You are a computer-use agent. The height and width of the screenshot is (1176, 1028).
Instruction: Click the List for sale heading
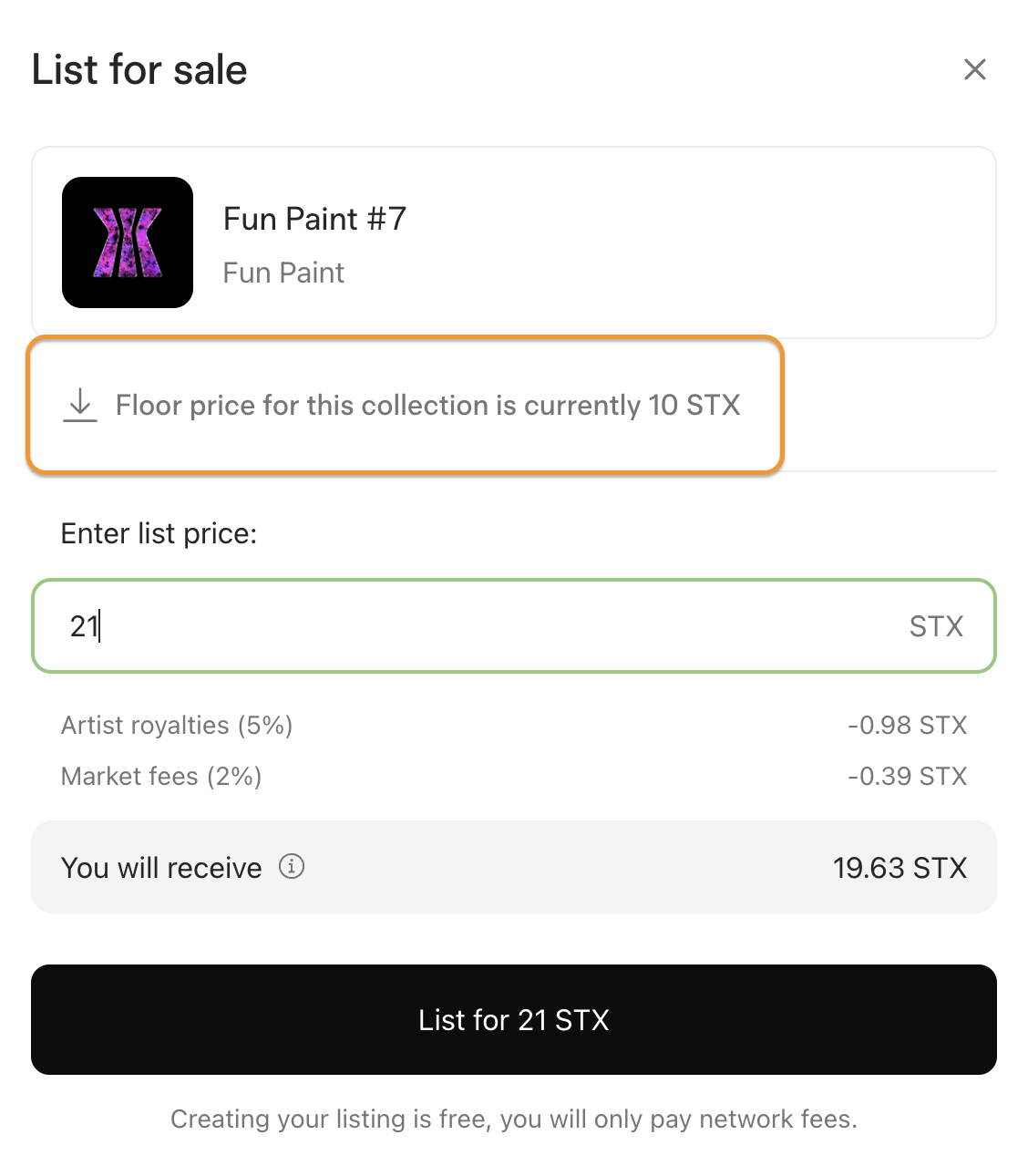tap(139, 69)
